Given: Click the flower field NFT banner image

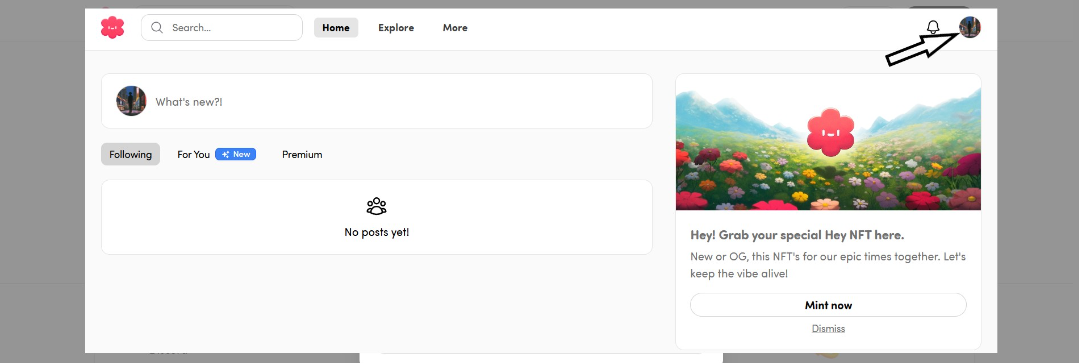Looking at the screenshot, I should pyautogui.click(x=828, y=142).
